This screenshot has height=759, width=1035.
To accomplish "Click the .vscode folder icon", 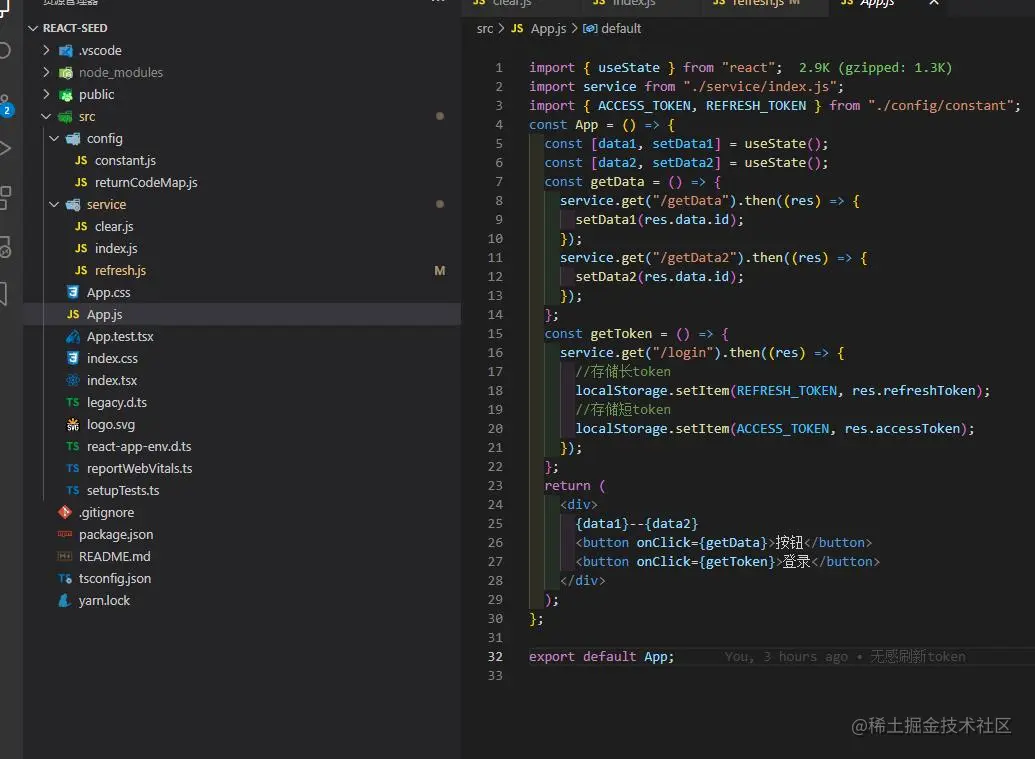I will (x=65, y=51).
